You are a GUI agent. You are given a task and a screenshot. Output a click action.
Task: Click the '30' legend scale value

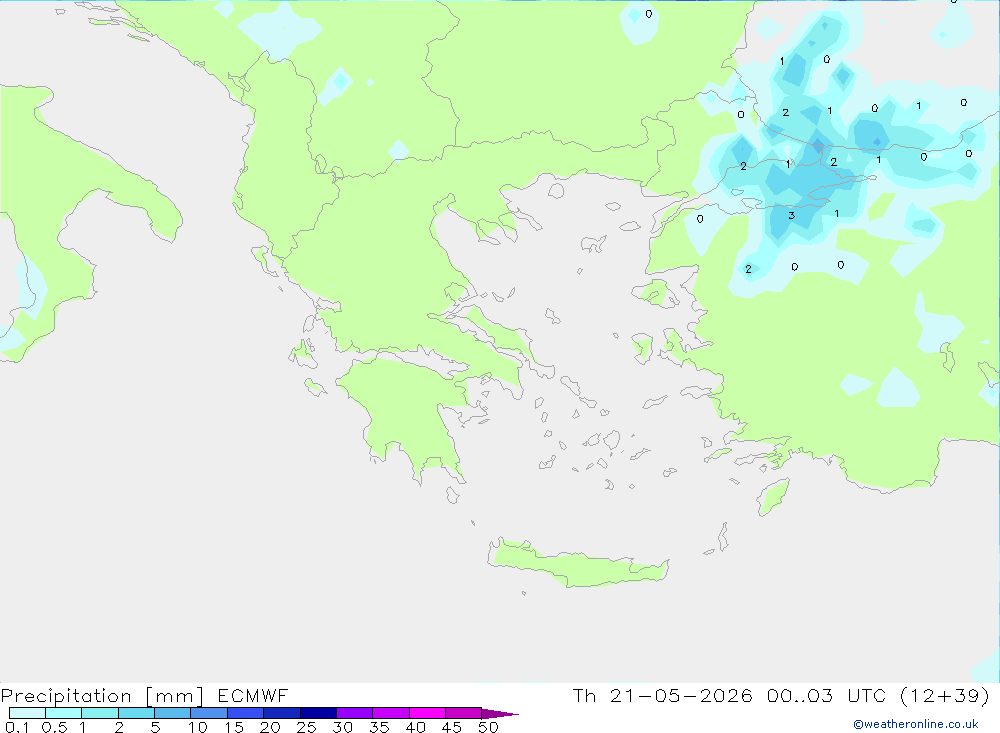(x=342, y=727)
